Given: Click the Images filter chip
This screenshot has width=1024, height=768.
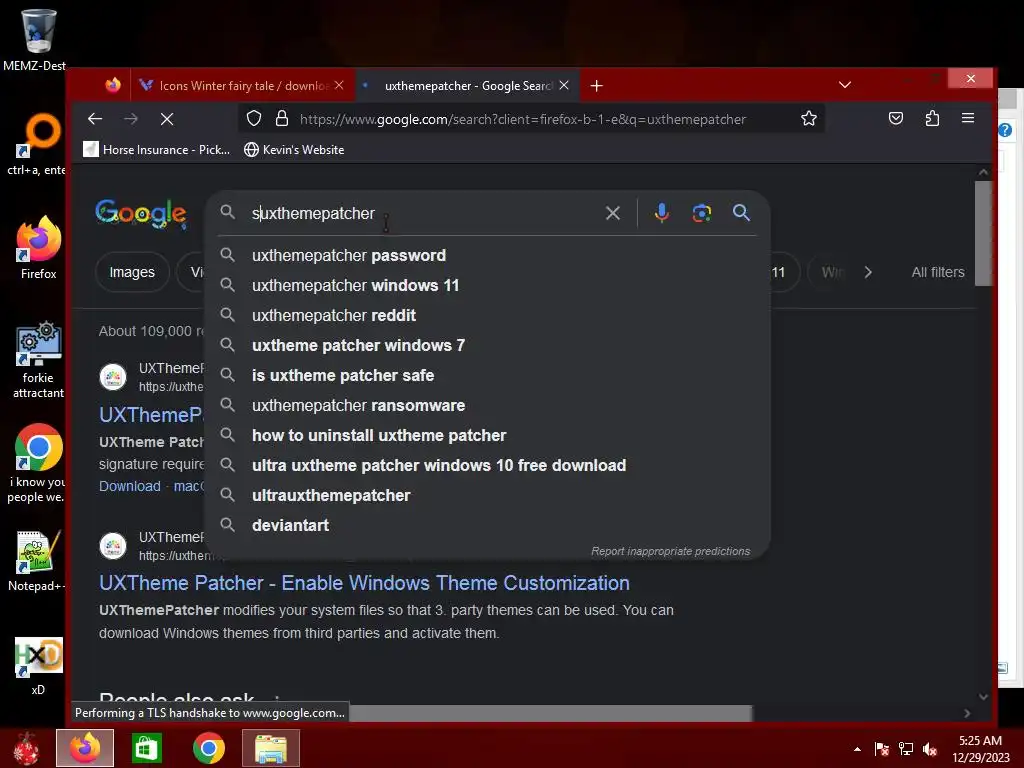Looking at the screenshot, I should pyautogui.click(x=132, y=272).
